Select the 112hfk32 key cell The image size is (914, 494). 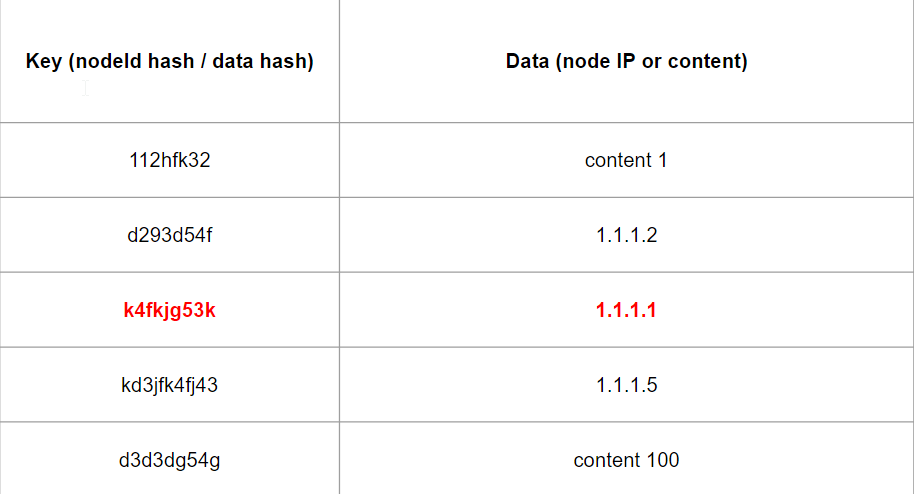click(x=170, y=160)
